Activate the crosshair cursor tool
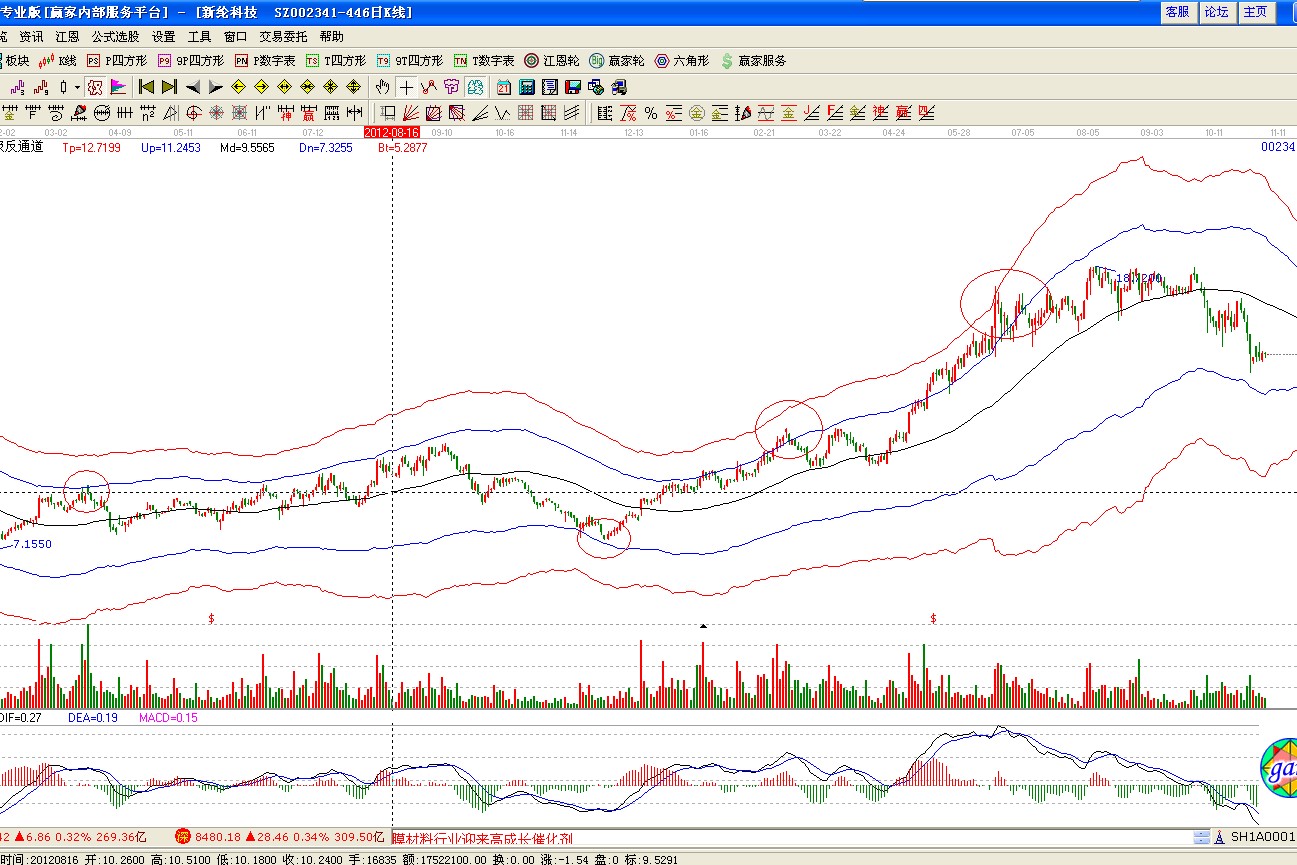1297x865 pixels. pos(406,87)
